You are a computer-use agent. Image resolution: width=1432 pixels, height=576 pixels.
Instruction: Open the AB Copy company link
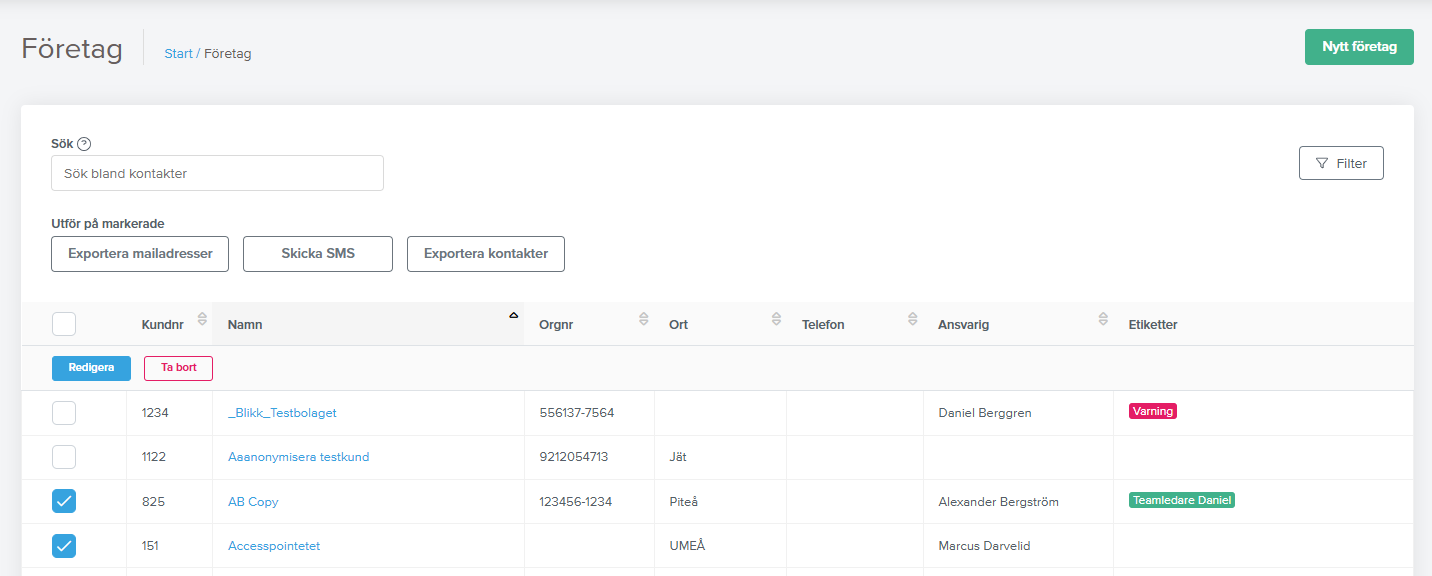253,502
